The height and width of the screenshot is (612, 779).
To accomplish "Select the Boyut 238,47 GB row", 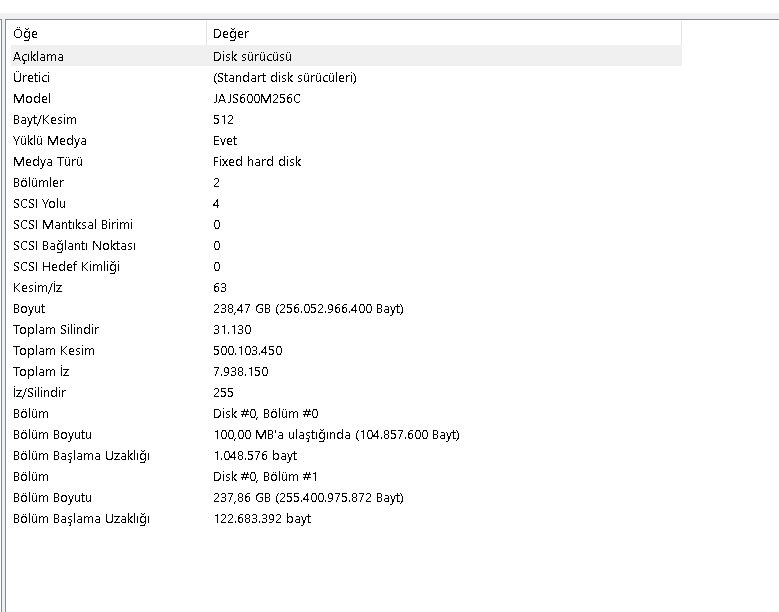I will click(346, 308).
